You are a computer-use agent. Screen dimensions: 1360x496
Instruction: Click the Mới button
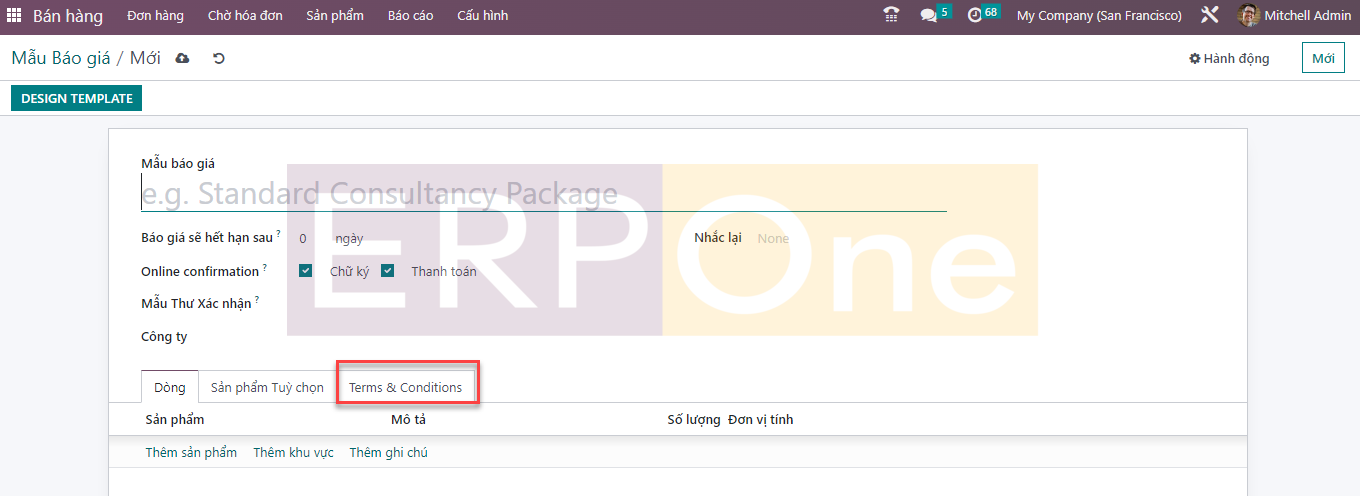click(x=1323, y=59)
